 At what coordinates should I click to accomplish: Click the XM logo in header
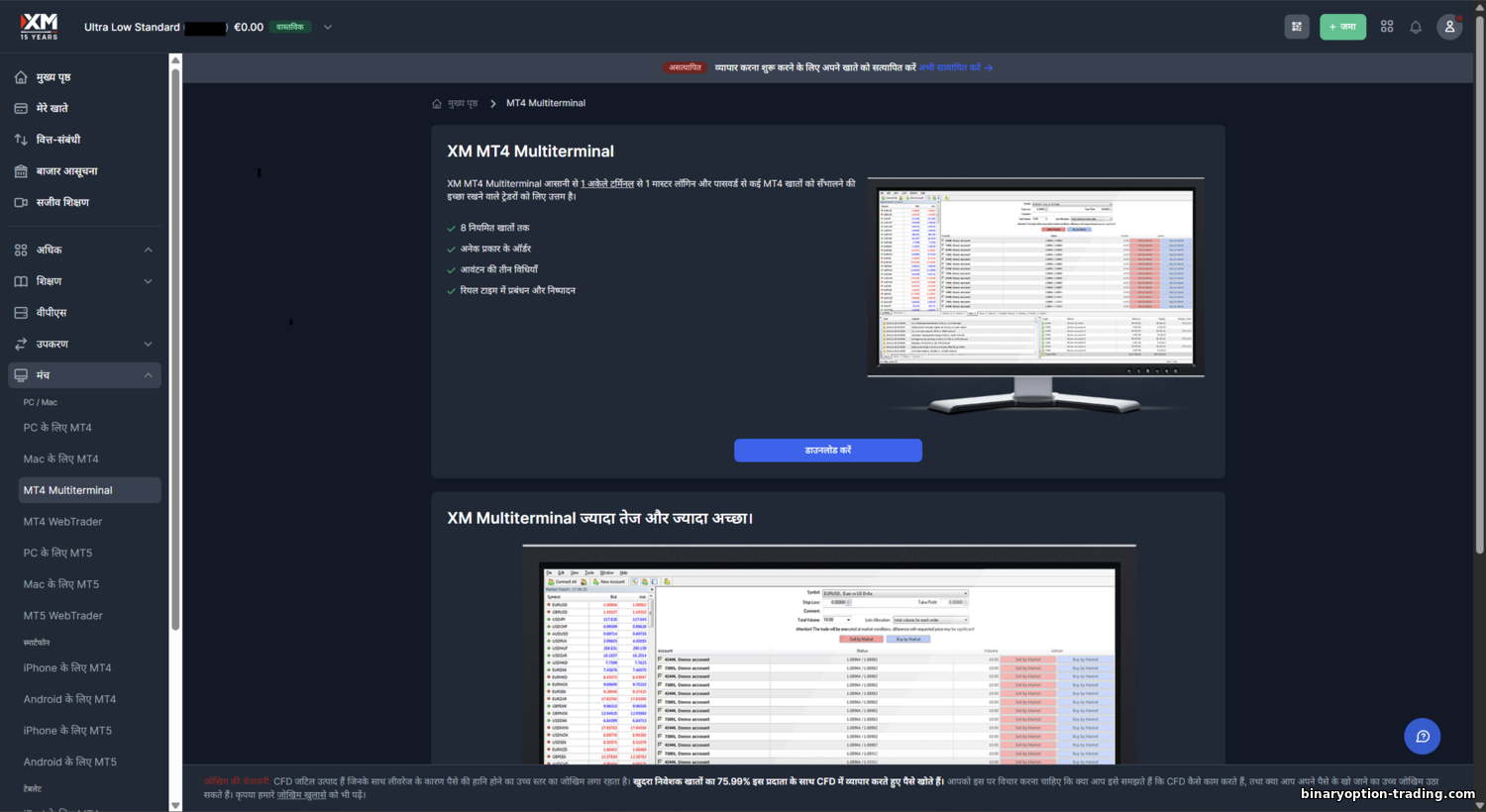(40, 26)
